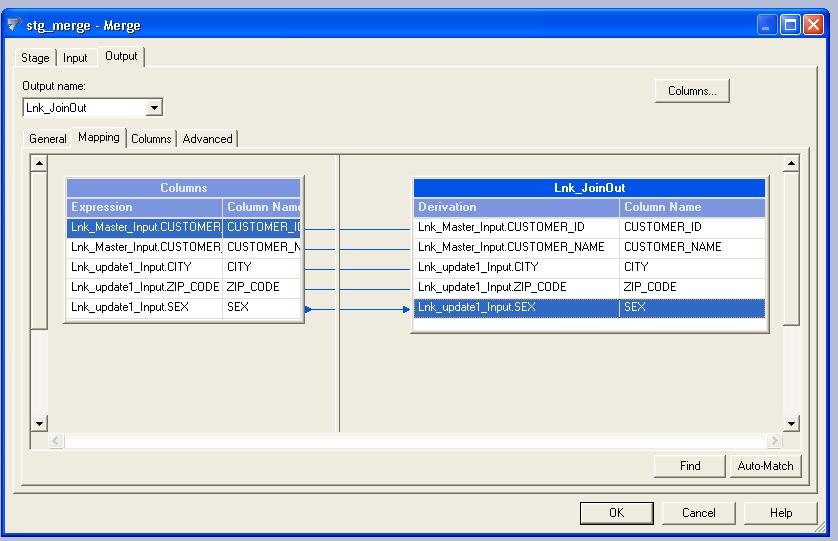Open the Columns sub-tab
Screen dimensions: 838x541
click(152, 139)
